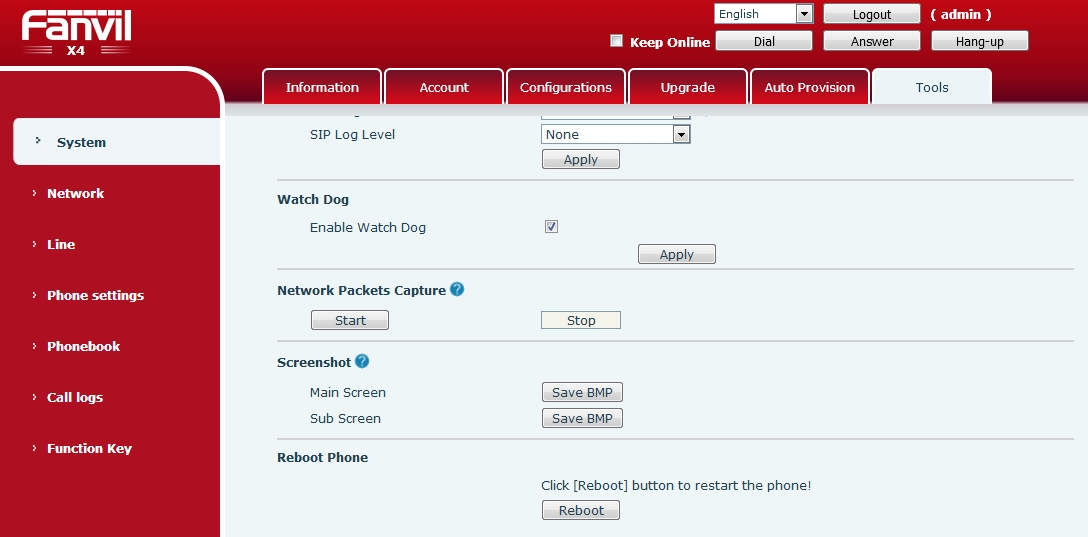Switch to the Information tab
The height and width of the screenshot is (537, 1088).
pyautogui.click(x=322, y=87)
